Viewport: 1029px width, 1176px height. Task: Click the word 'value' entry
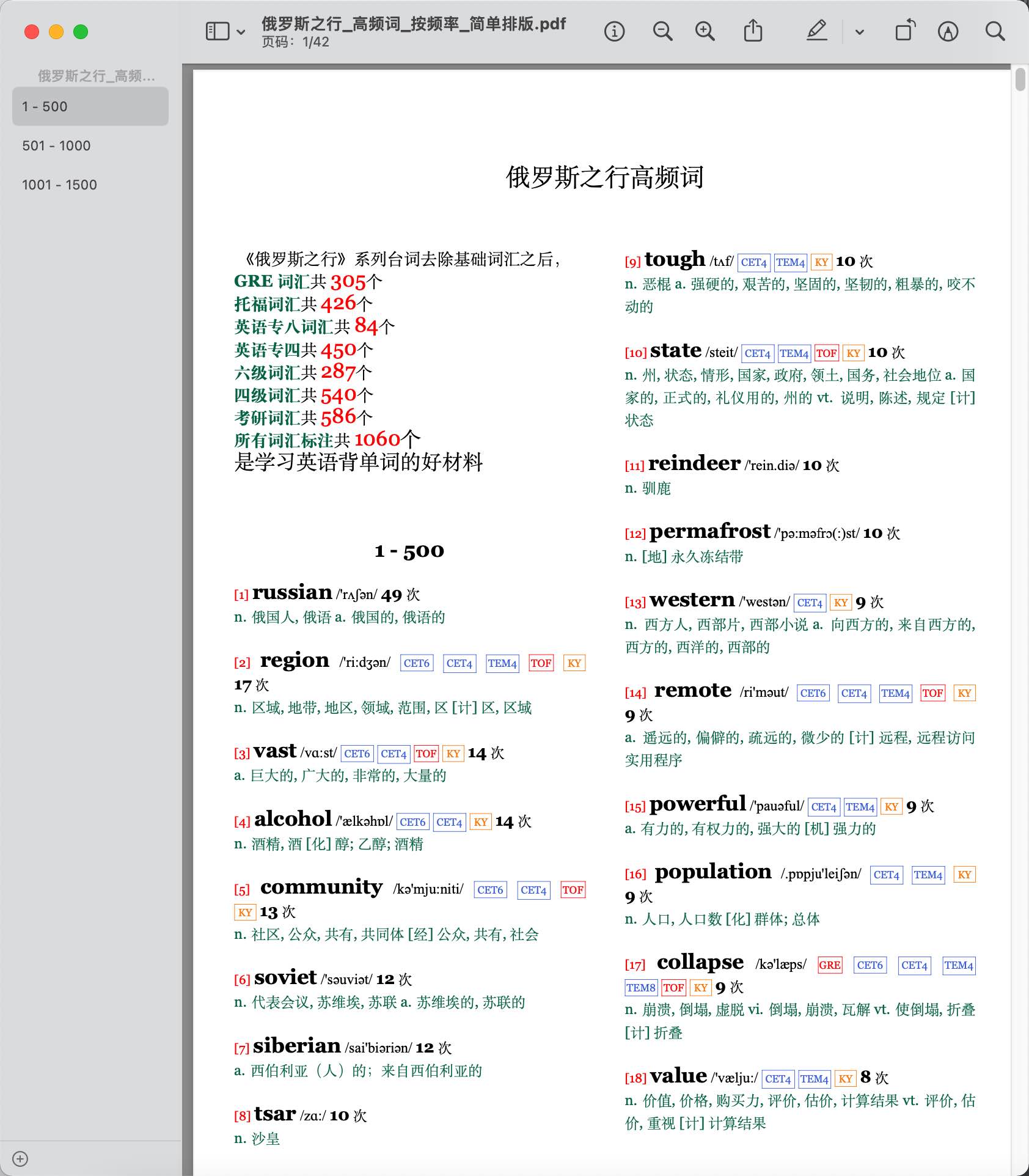tap(678, 1076)
